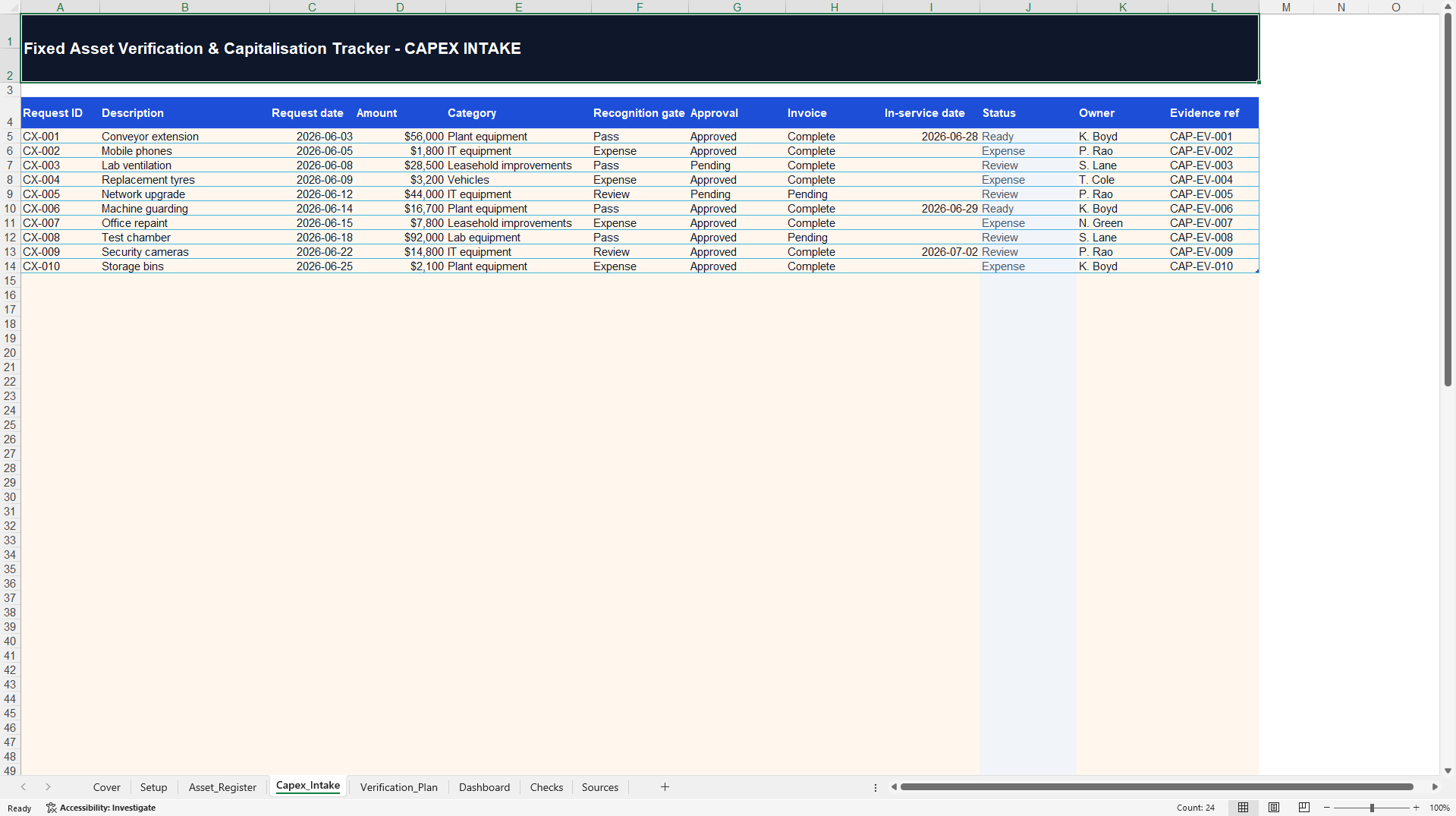Open the Cover sheet tab
Viewport: 1456px width, 816px height.
[106, 787]
